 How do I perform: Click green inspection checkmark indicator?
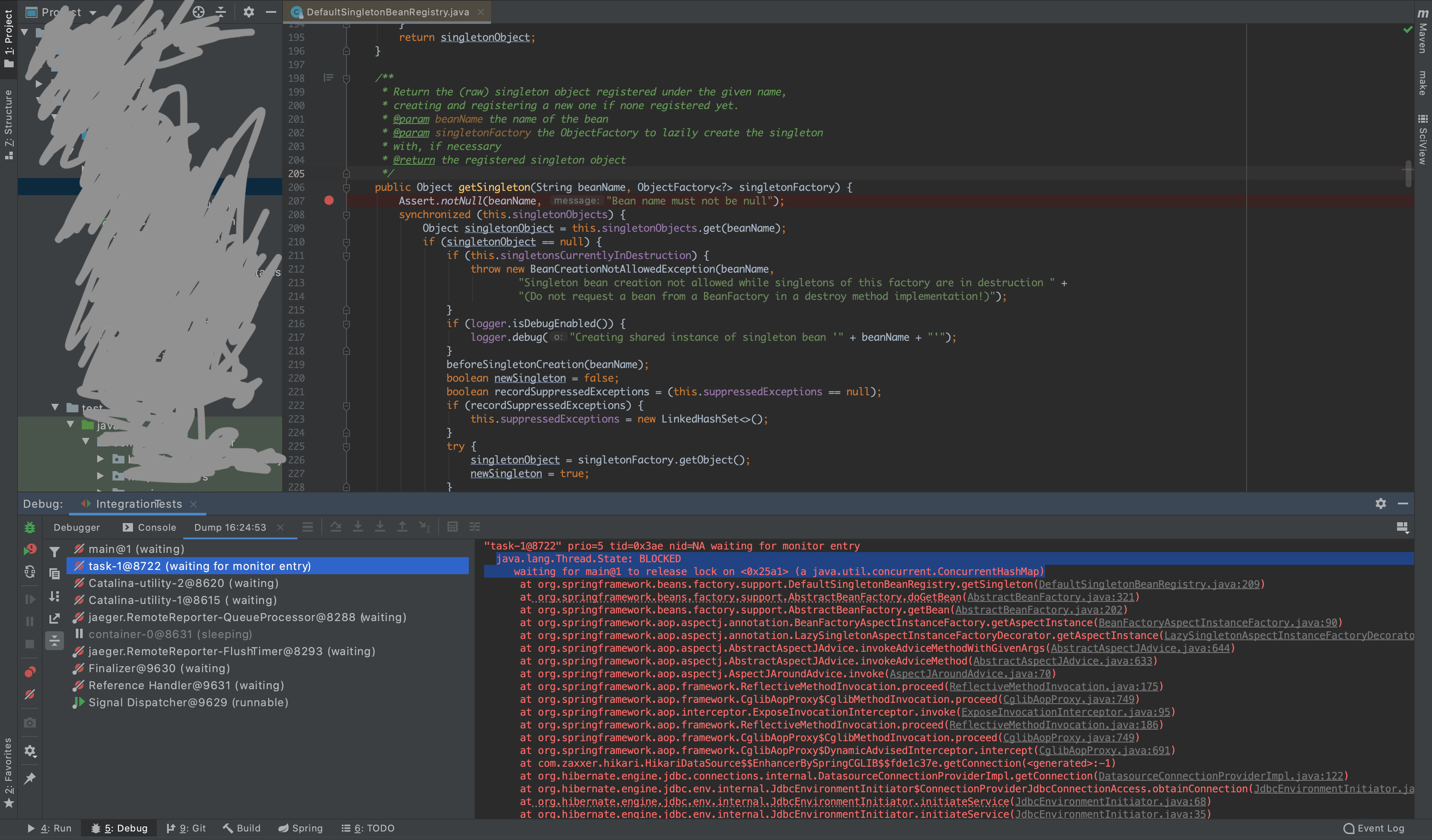point(1408,29)
